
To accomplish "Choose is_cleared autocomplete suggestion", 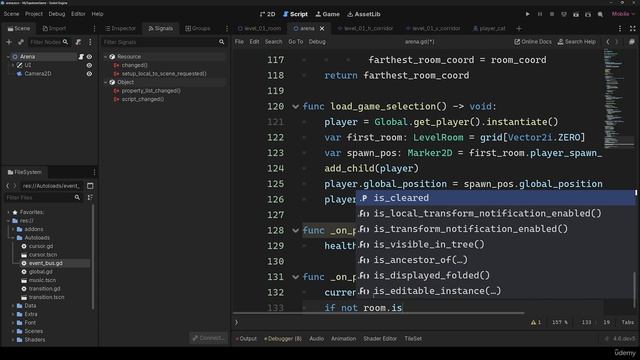I will (495, 198).
